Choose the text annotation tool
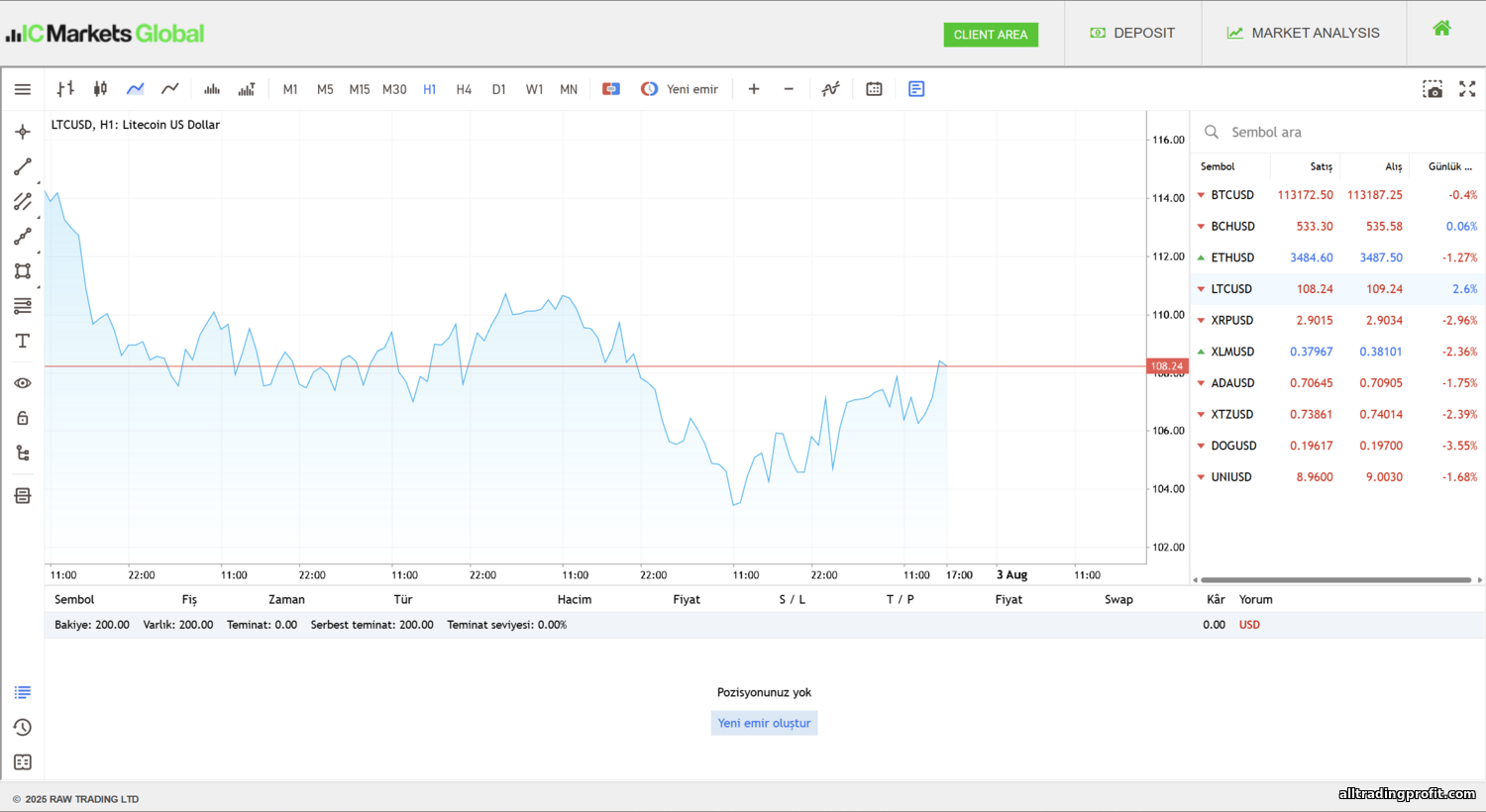Viewport: 1486px width, 812px height. pyautogui.click(x=23, y=341)
